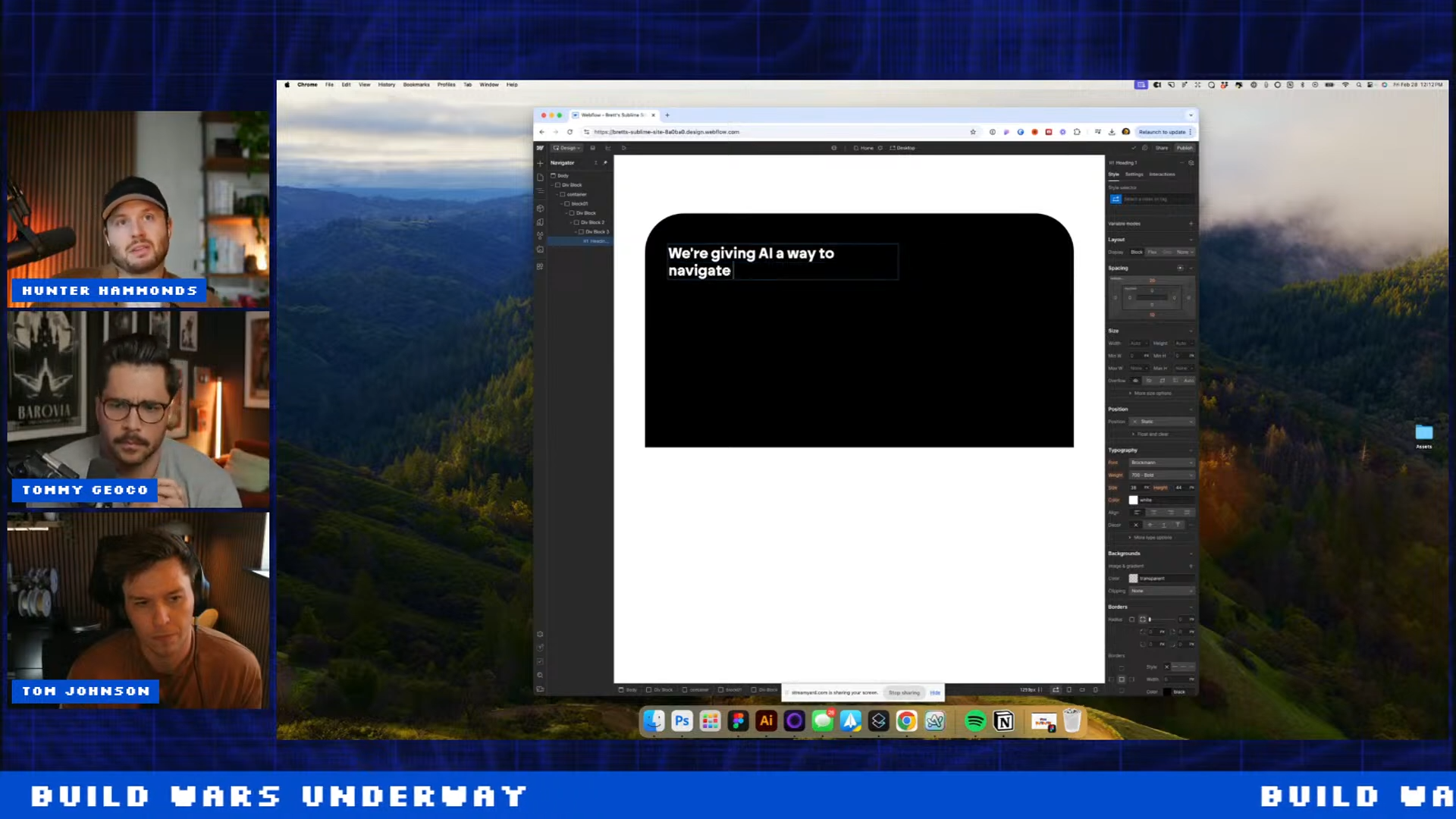The height and width of the screenshot is (819, 1456).
Task: Click the Hide link in sharing bar
Action: pyautogui.click(x=935, y=692)
